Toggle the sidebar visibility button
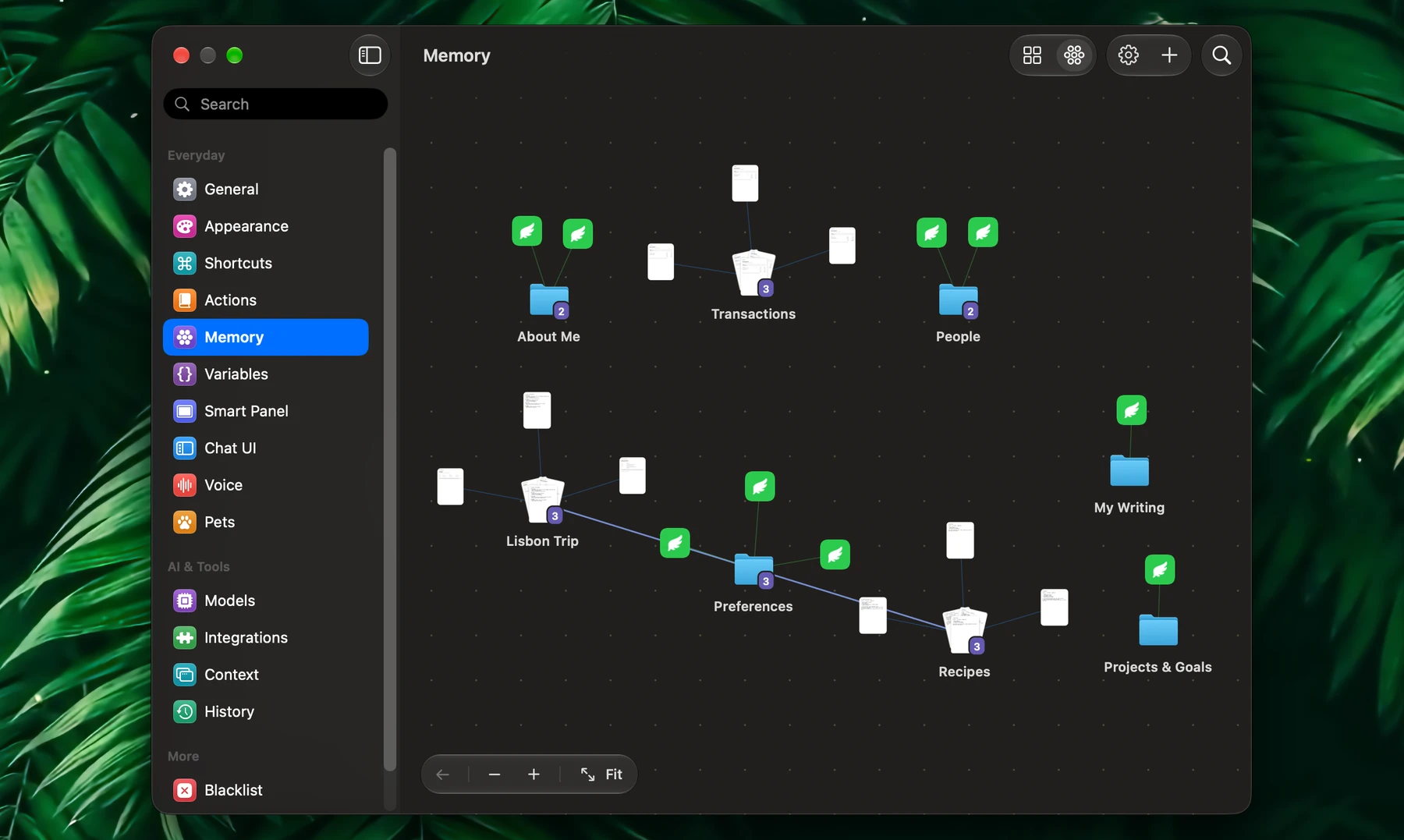1404x840 pixels. tap(370, 55)
